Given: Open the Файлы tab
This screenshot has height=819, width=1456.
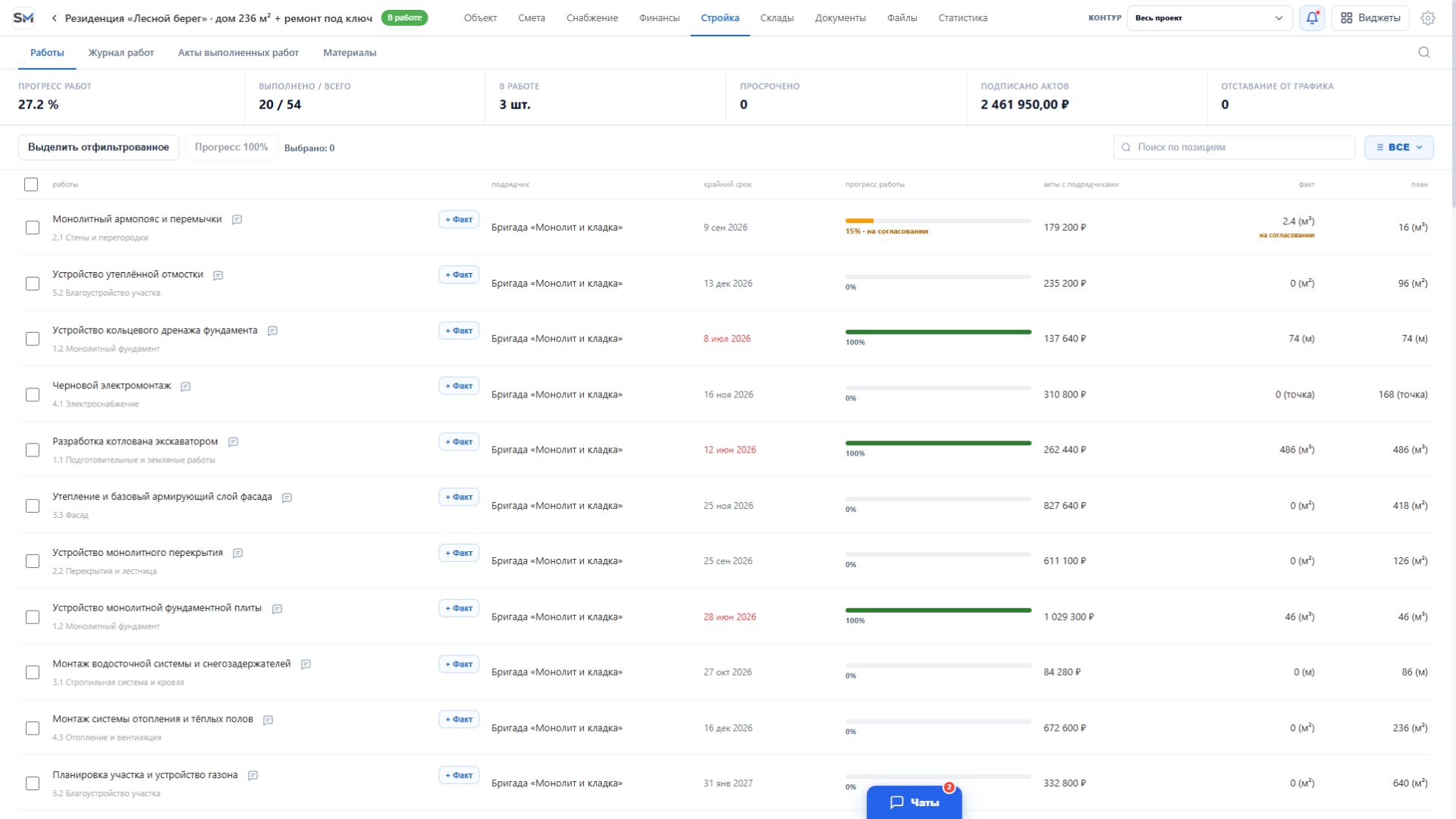Looking at the screenshot, I should click(x=902, y=18).
